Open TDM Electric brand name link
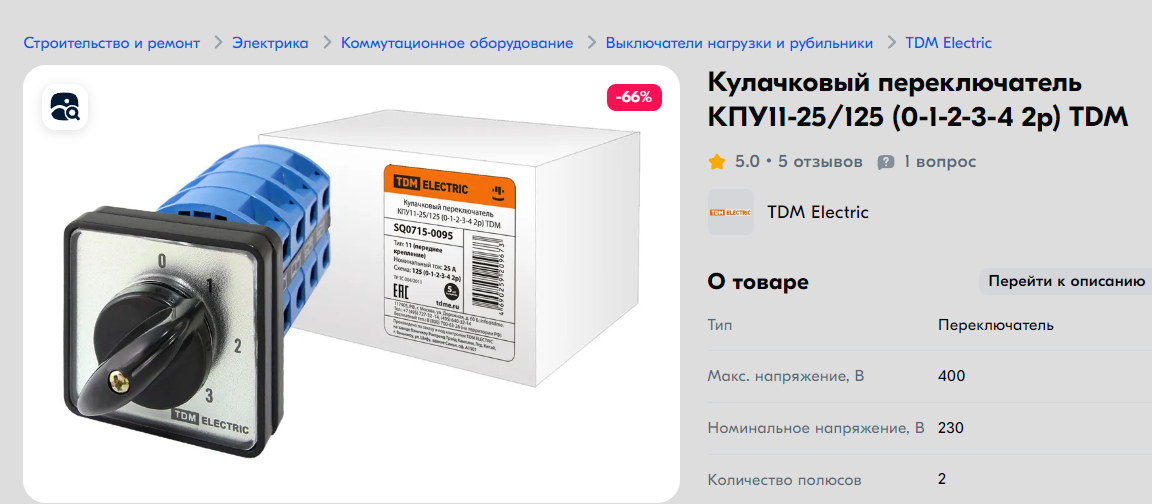Screen dimensions: 1152x504 [x=818, y=212]
